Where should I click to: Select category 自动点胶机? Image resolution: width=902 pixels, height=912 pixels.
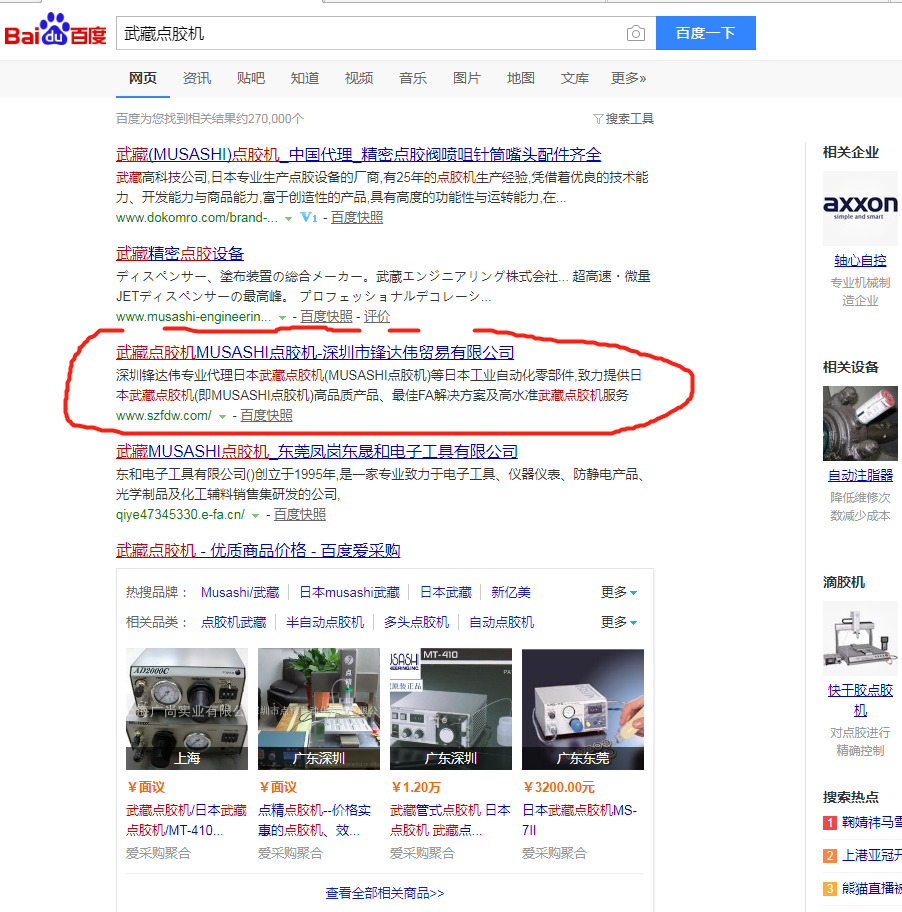click(501, 622)
